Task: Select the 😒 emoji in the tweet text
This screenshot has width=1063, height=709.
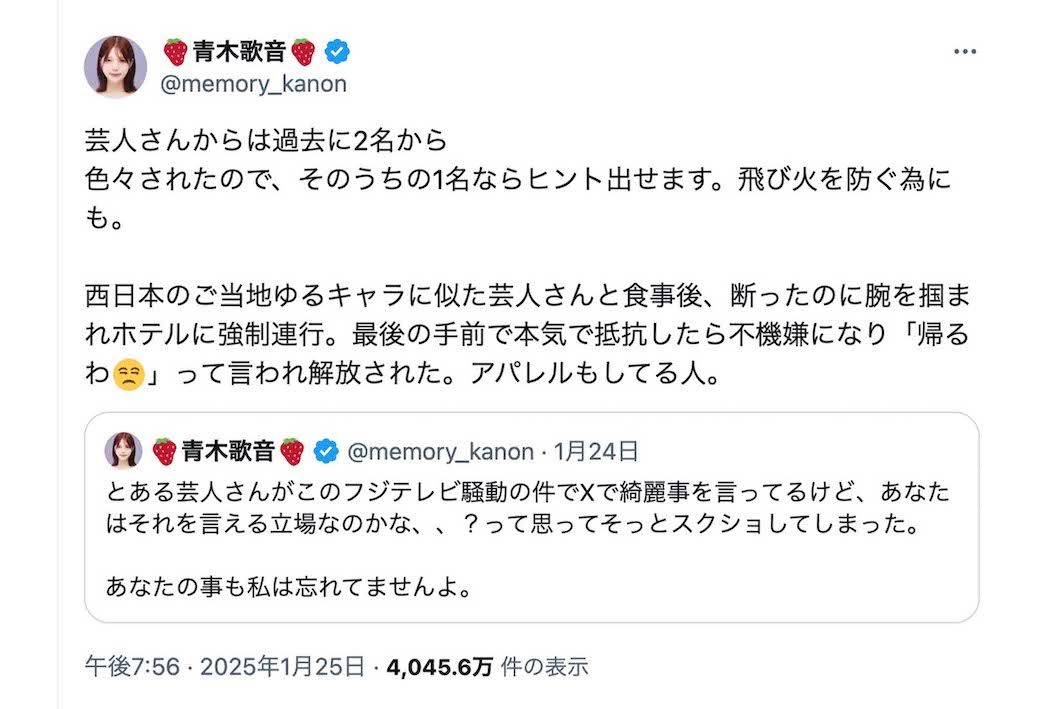Action: (x=129, y=375)
